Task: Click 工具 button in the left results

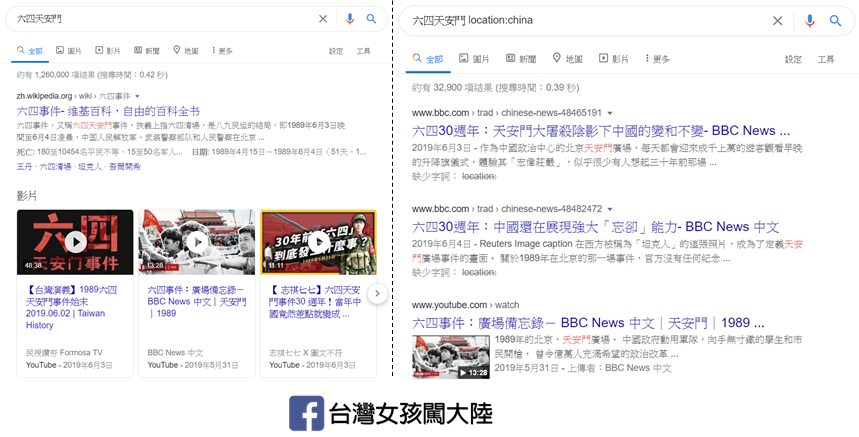Action: (x=363, y=50)
